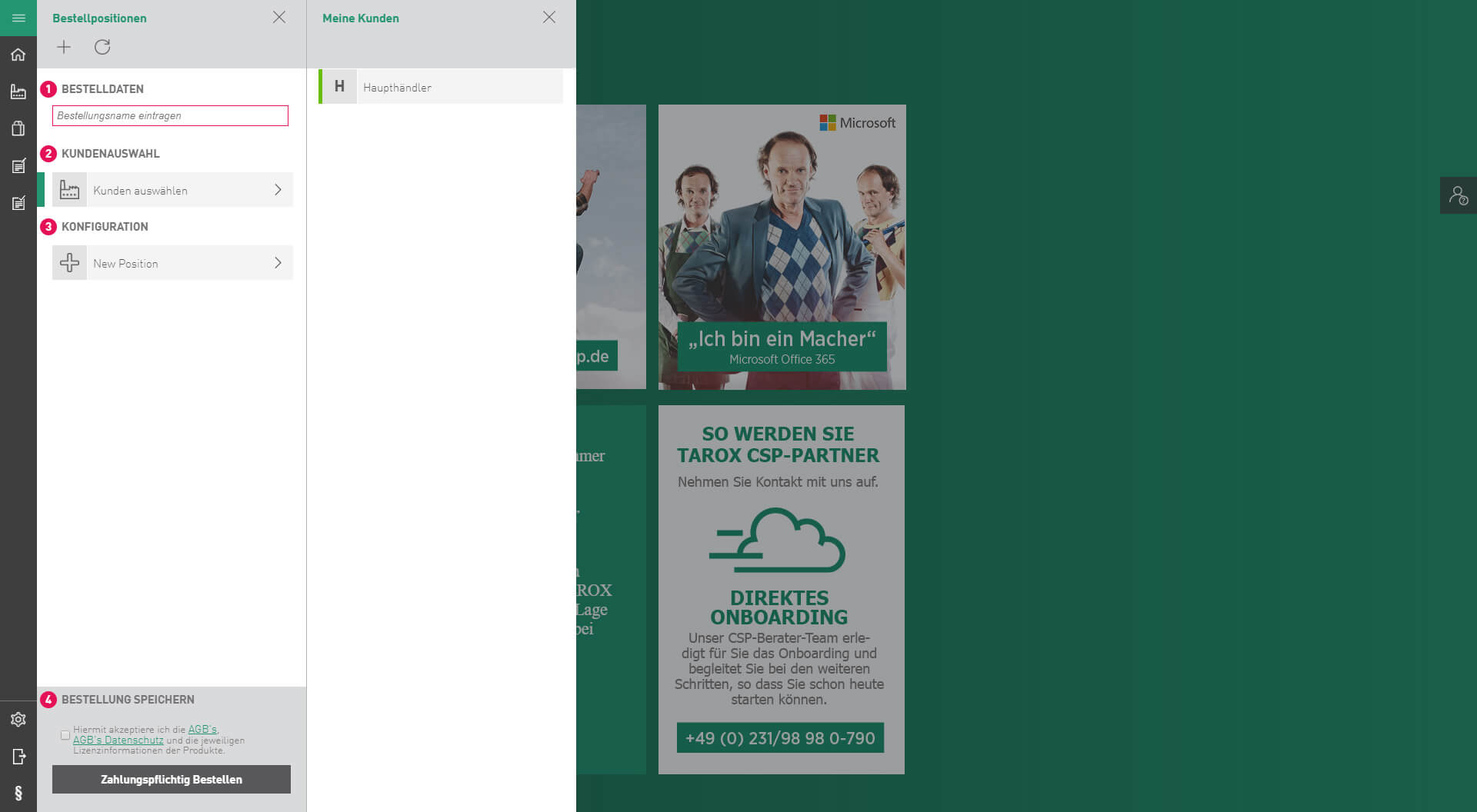Viewport: 1477px width, 812px height.
Task: Expand the Kunden auswählen chevron
Action: [278, 190]
